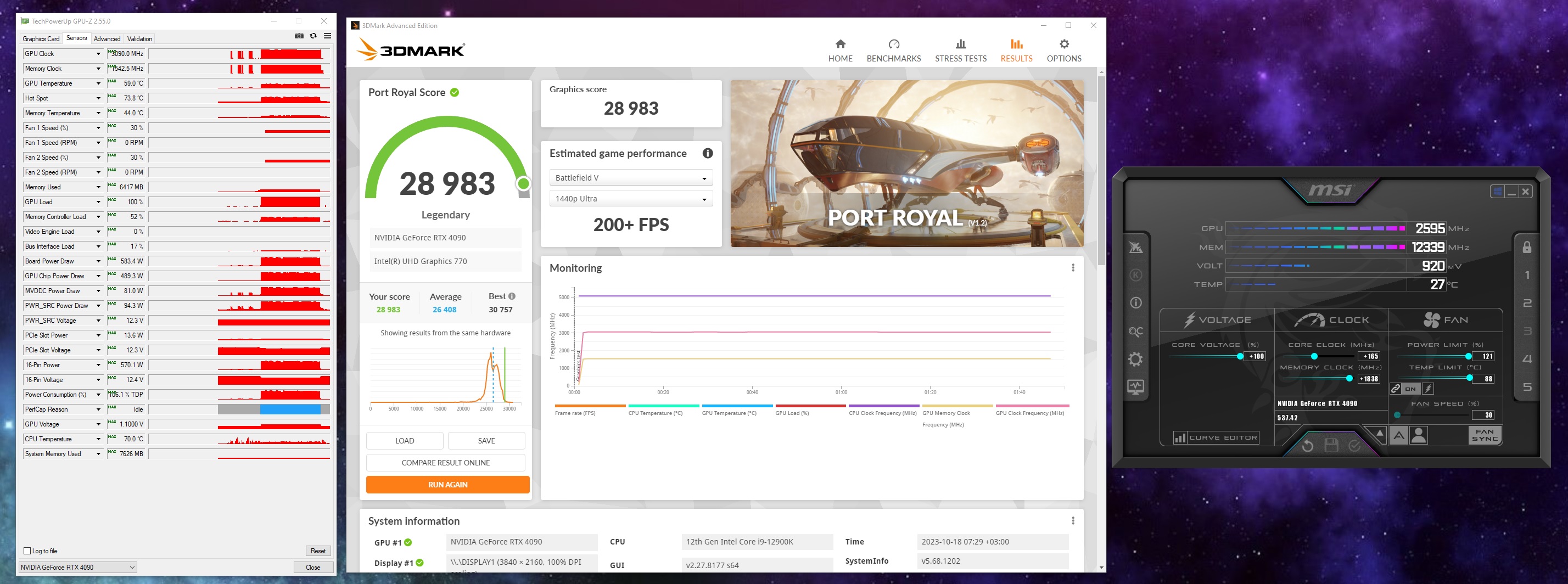Click the Estimated game performance info icon
1568x584 pixels.
pos(707,153)
